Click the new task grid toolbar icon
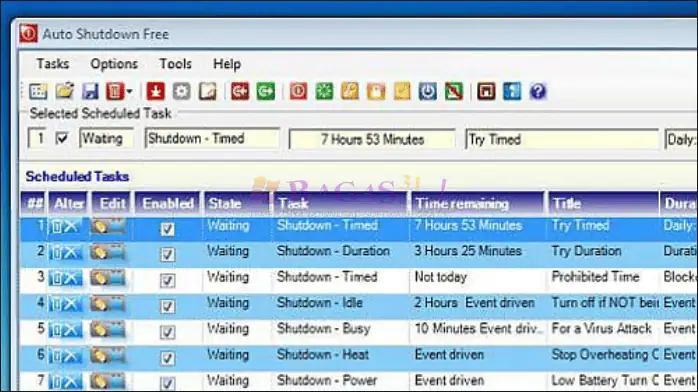The width and height of the screenshot is (698, 392). 38,91
